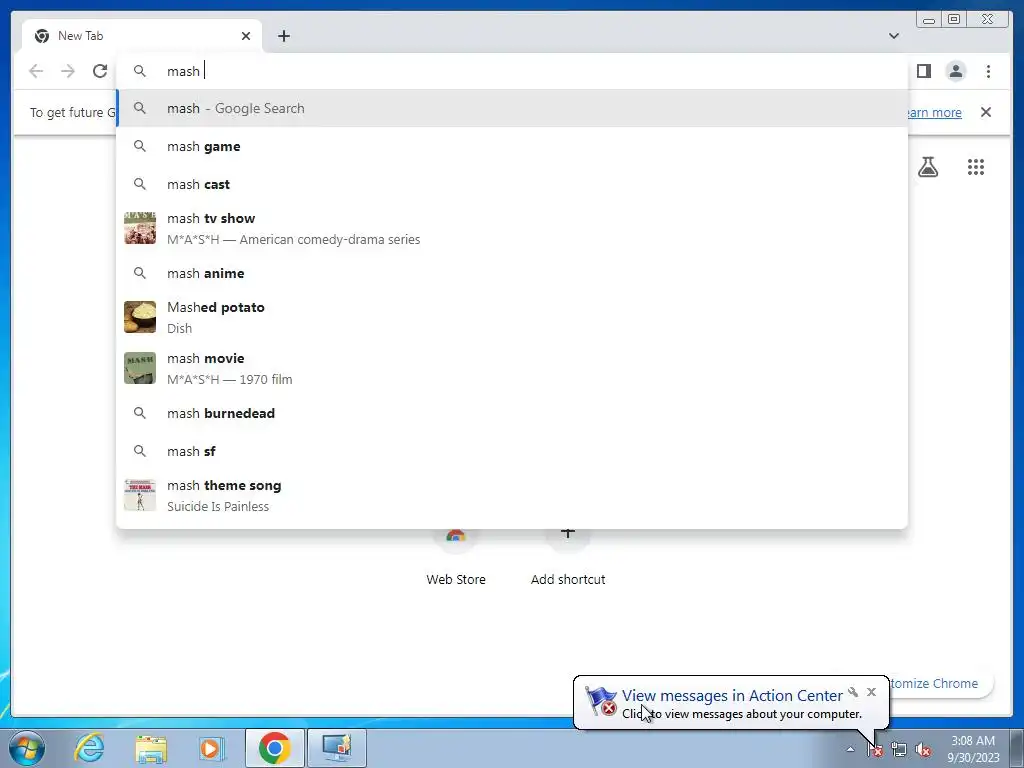Open the Chrome side panel
Image resolution: width=1024 pixels, height=768 pixels.
tap(923, 71)
